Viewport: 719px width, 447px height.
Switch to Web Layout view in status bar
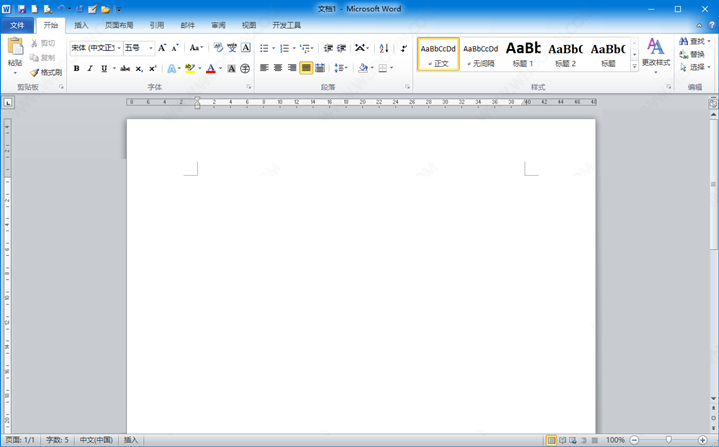(x=573, y=440)
